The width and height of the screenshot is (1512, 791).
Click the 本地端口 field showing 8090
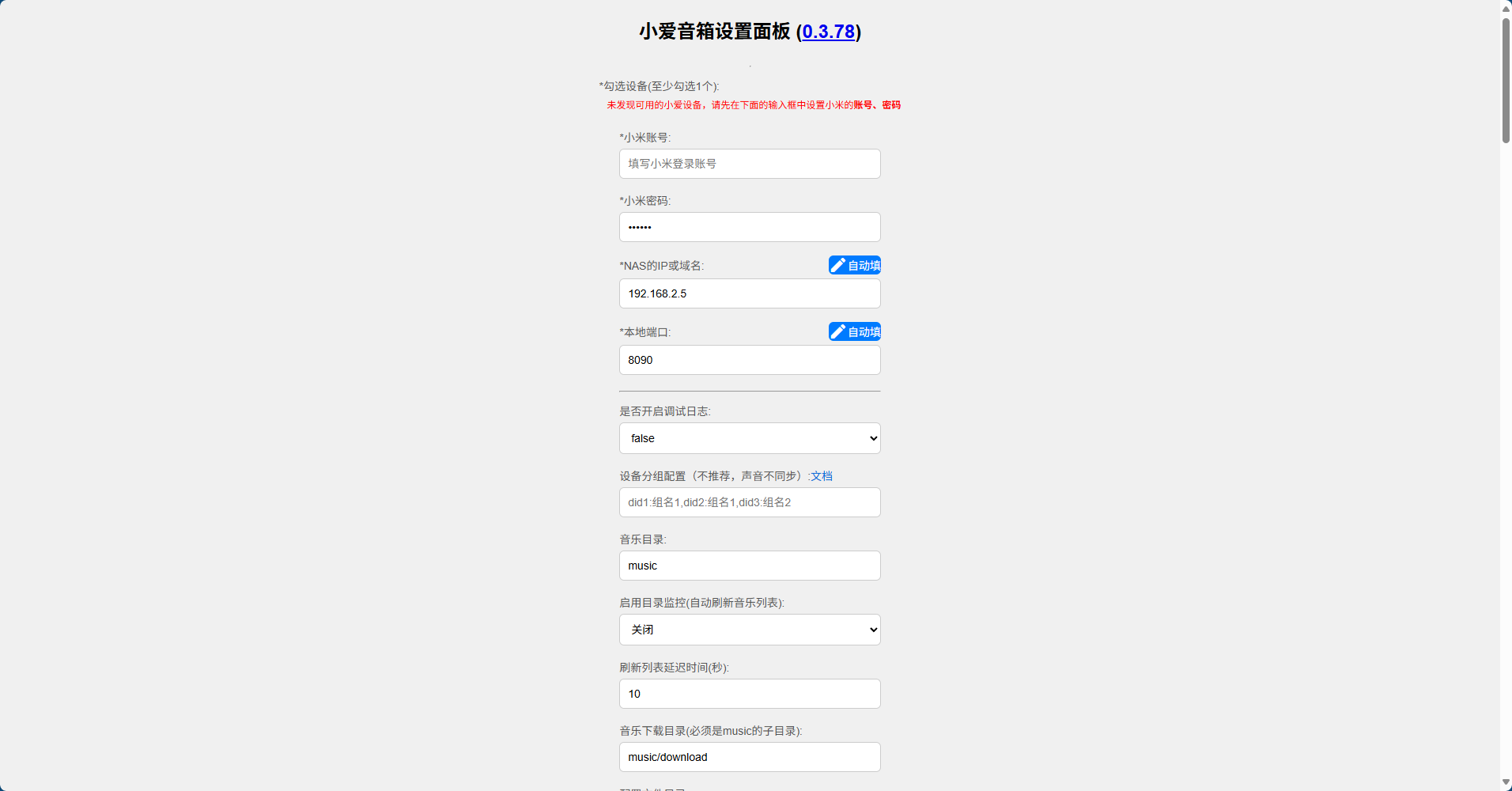click(750, 360)
